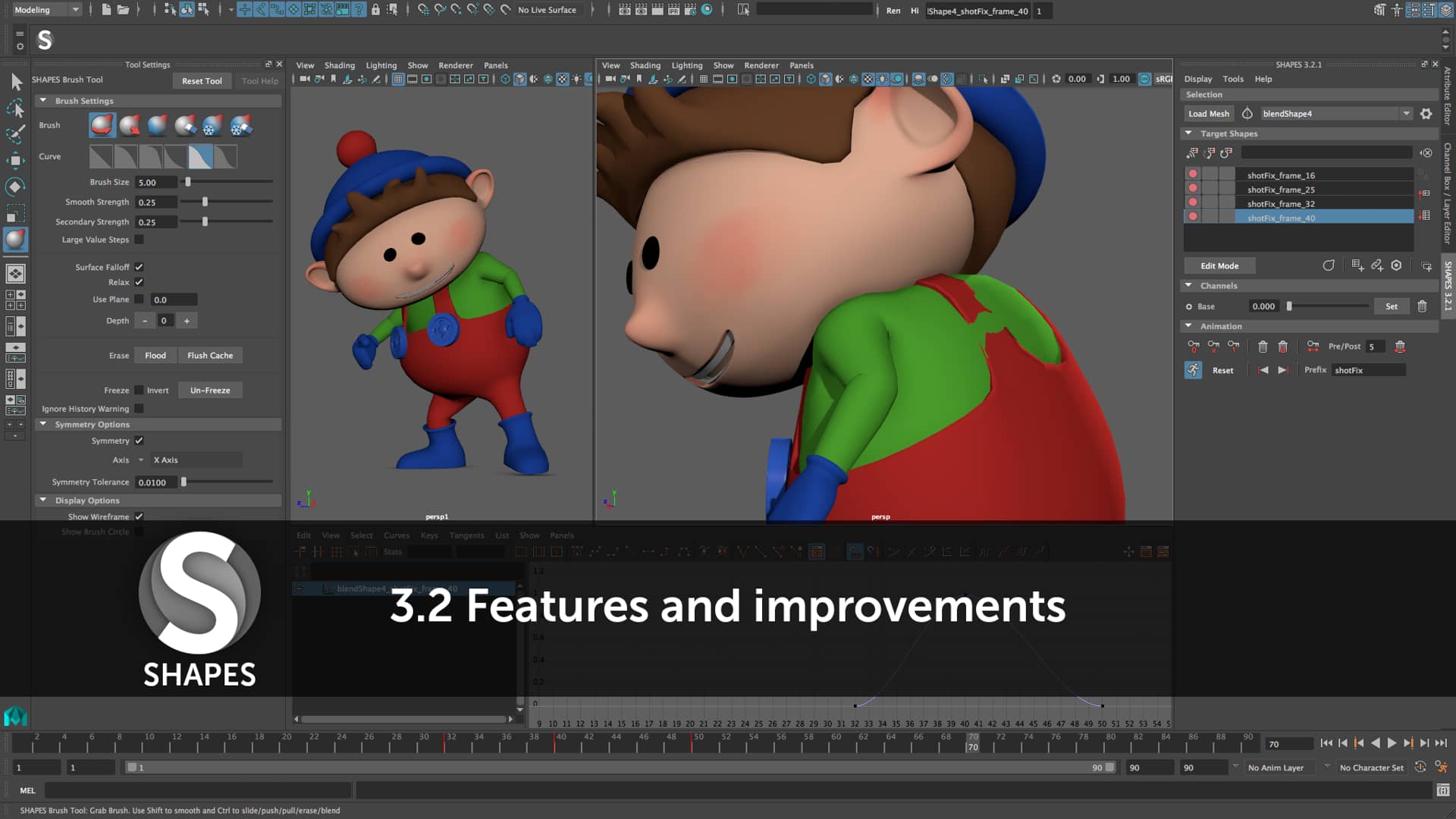Click the Edit Mode button
The width and height of the screenshot is (1456, 819).
pos(1219,265)
